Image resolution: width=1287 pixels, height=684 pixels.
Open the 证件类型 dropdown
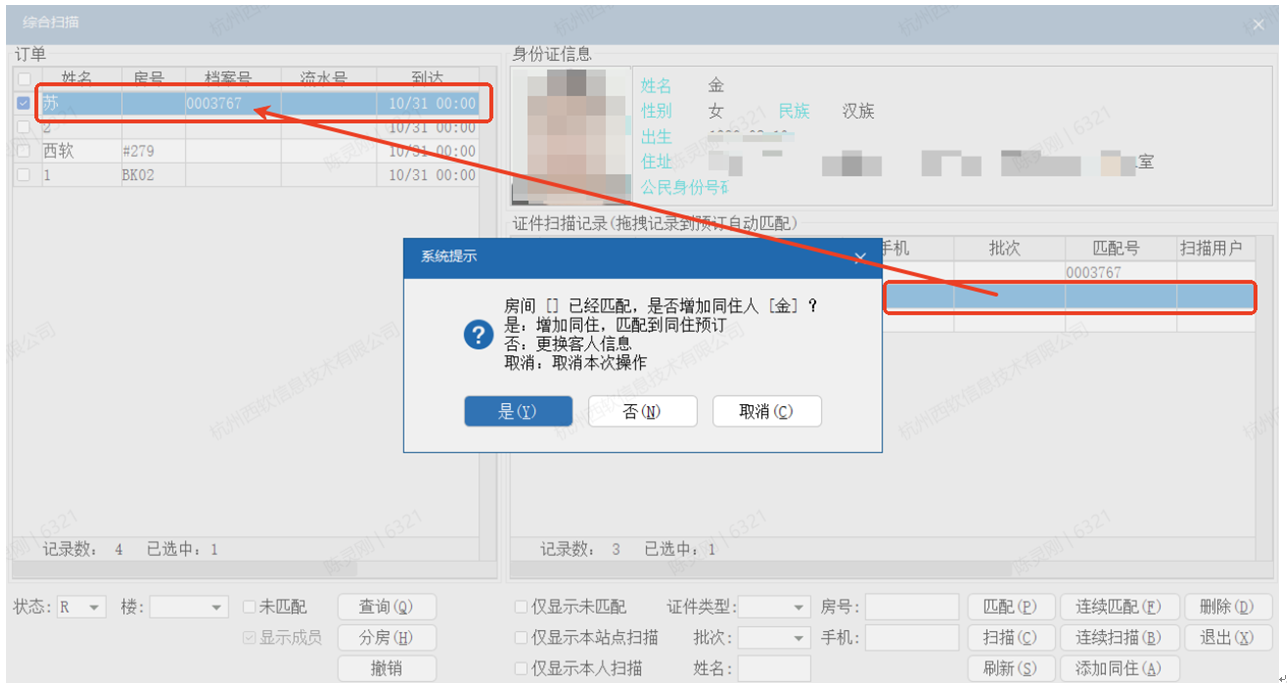(x=774, y=607)
